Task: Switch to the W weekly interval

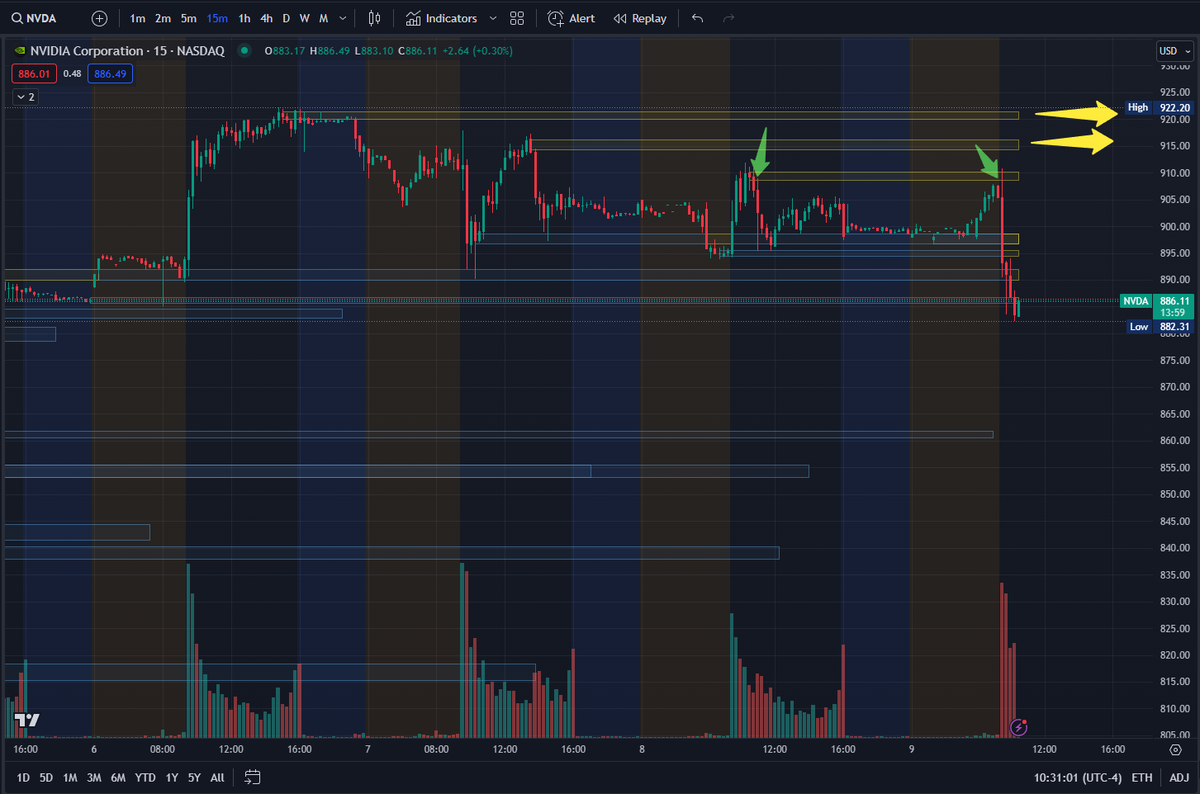Action: [x=304, y=18]
